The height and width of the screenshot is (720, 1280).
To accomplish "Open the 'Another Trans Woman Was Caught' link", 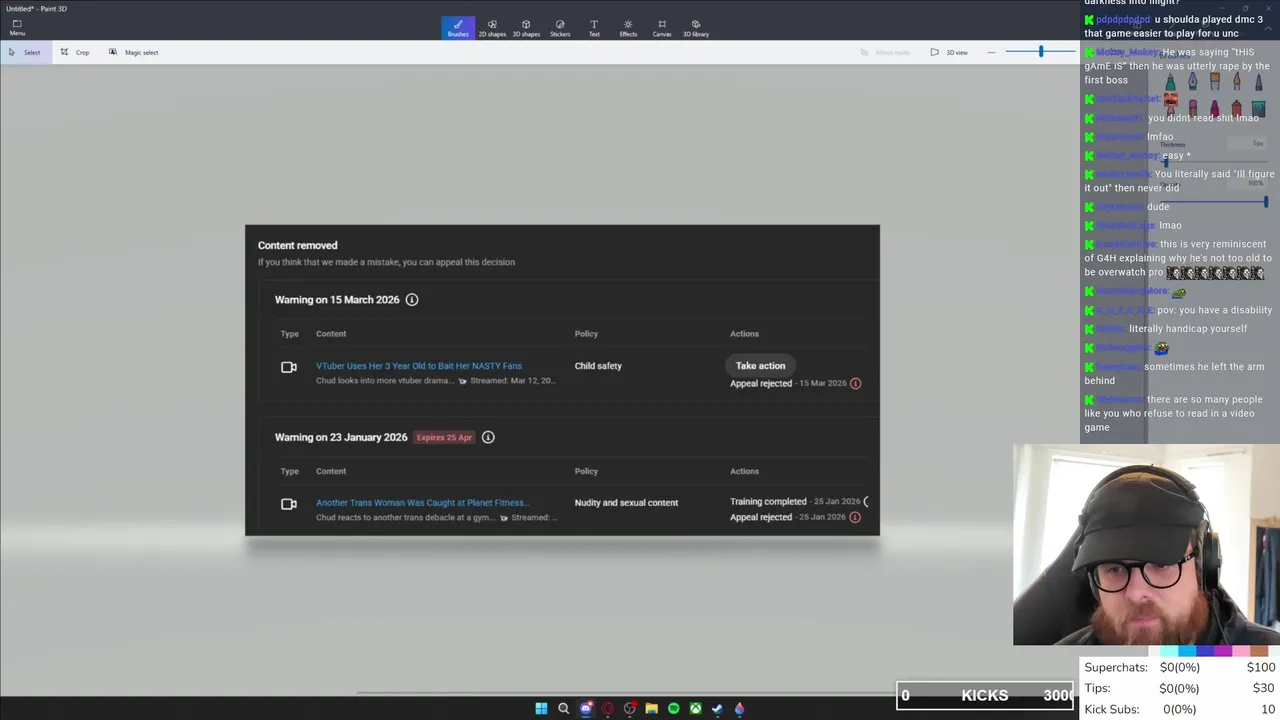I will point(423,503).
